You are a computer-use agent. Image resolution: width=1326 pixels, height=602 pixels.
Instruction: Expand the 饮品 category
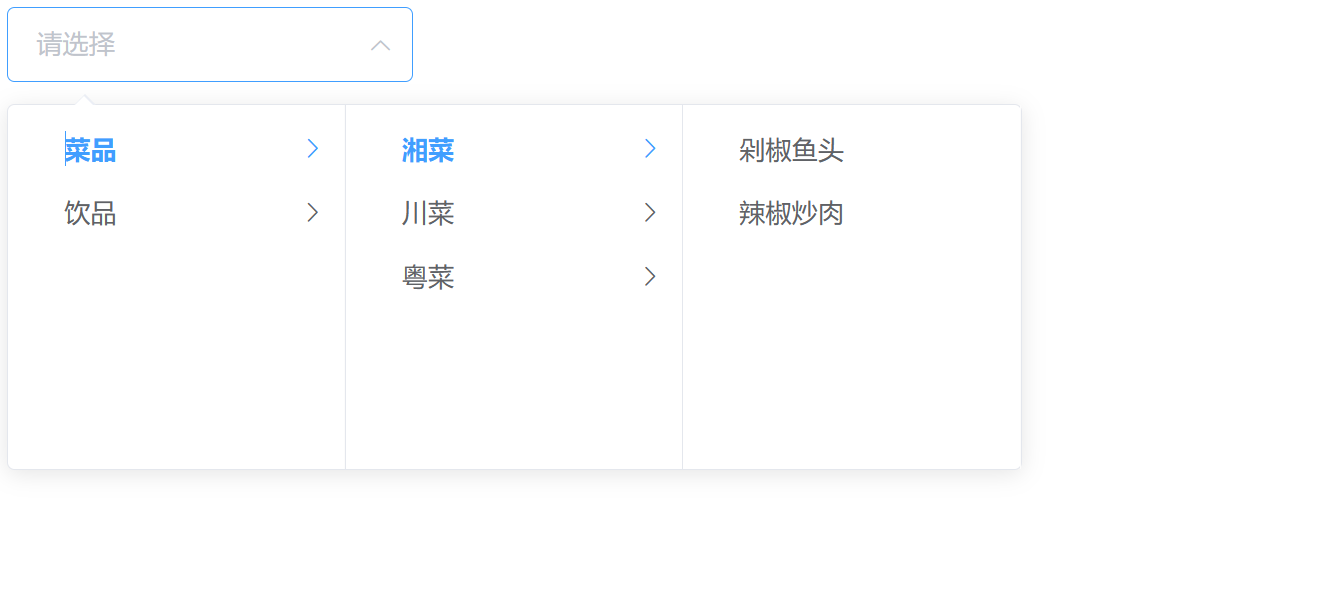pyautogui.click(x=90, y=213)
